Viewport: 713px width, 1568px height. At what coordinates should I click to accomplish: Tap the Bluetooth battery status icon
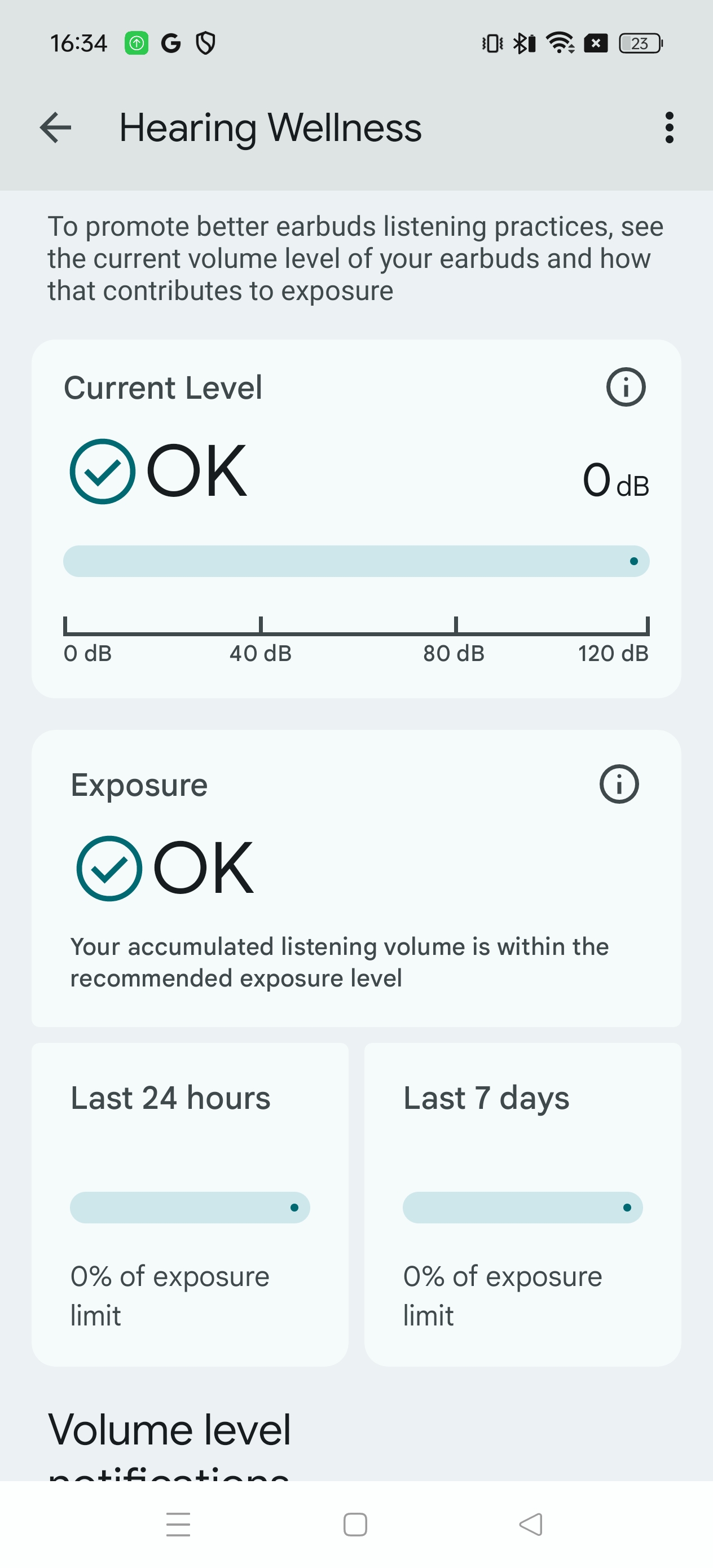(523, 43)
